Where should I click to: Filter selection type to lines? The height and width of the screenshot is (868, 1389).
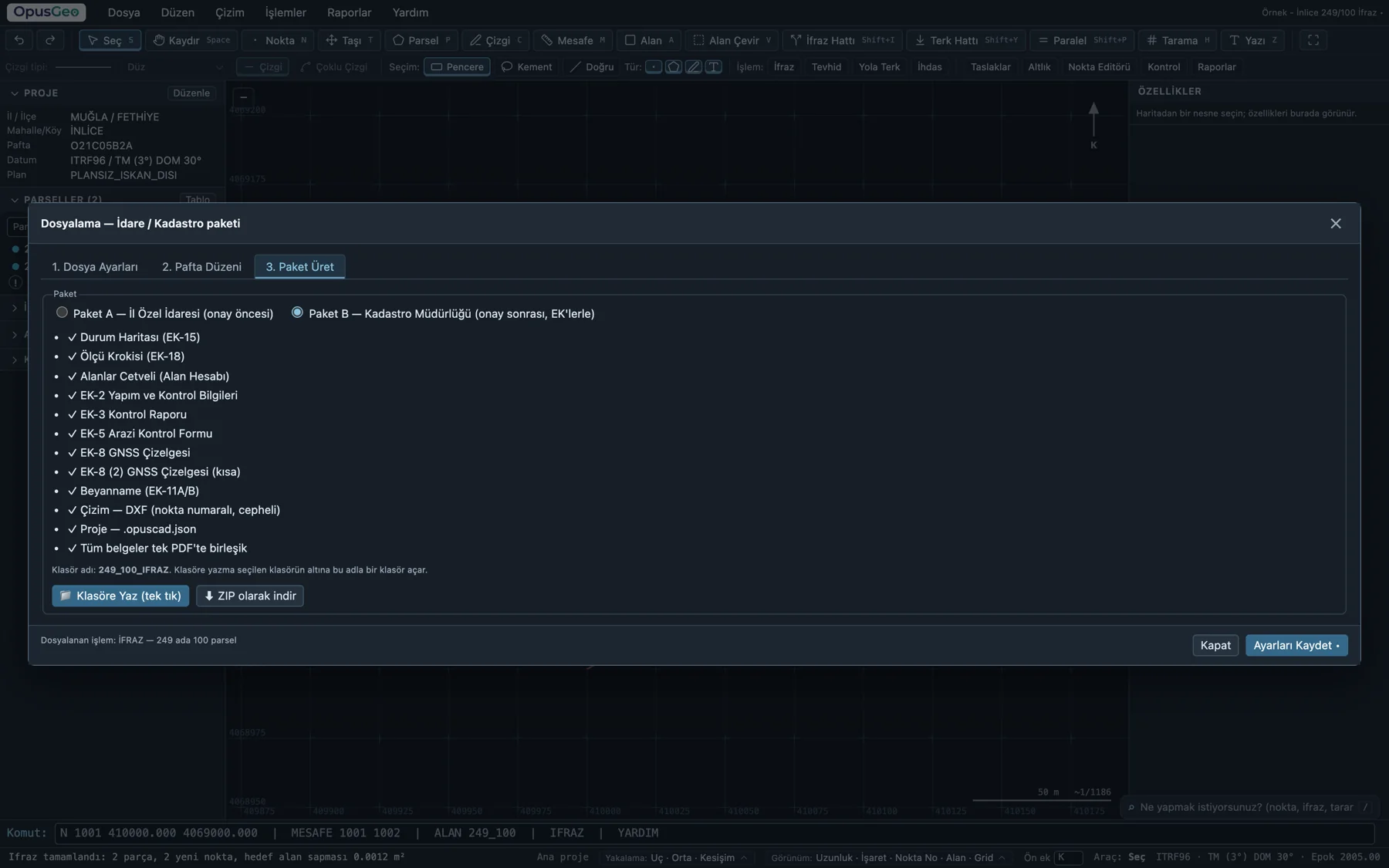point(694,67)
